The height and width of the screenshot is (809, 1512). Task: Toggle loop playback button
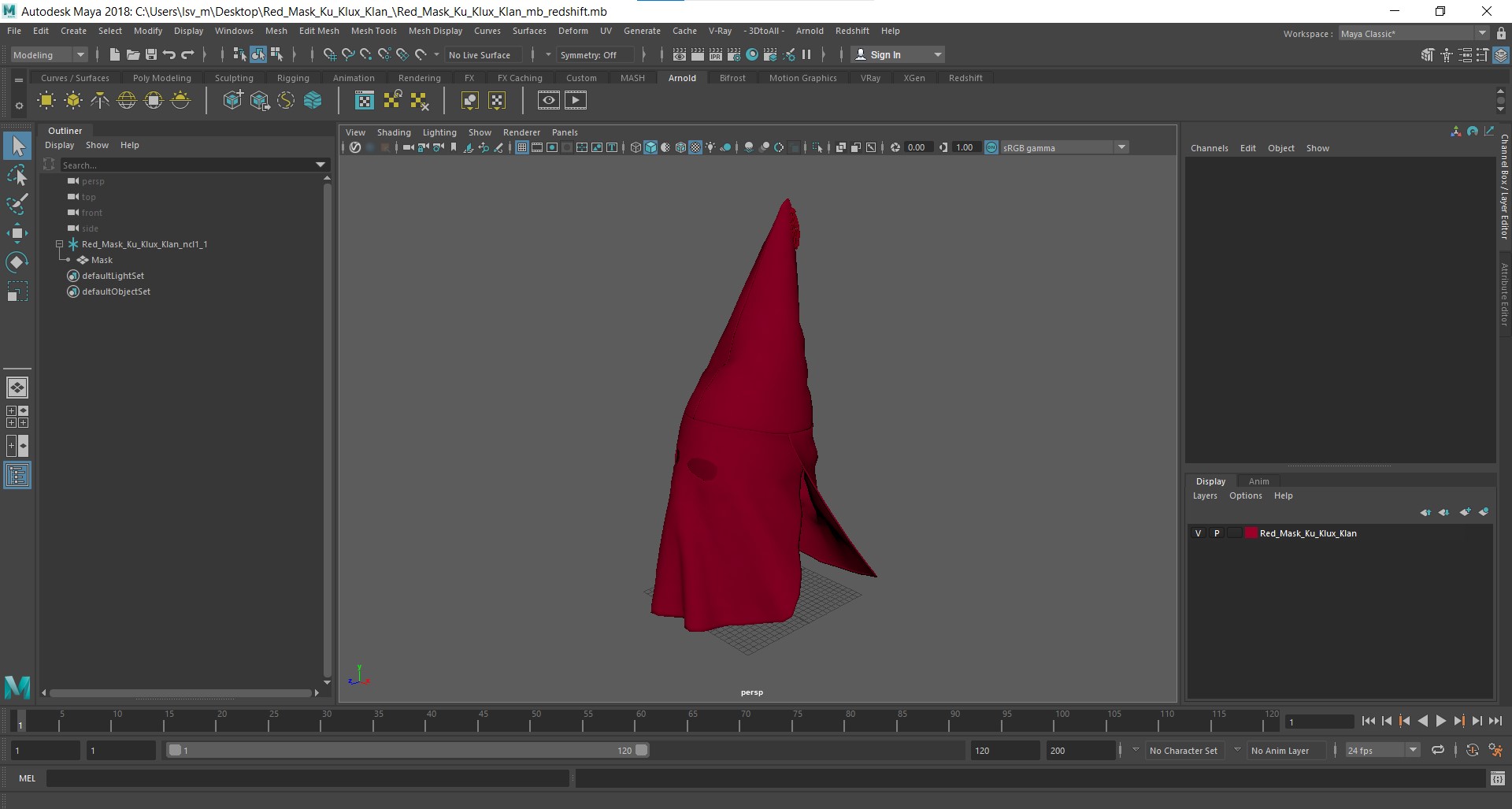pos(1437,750)
